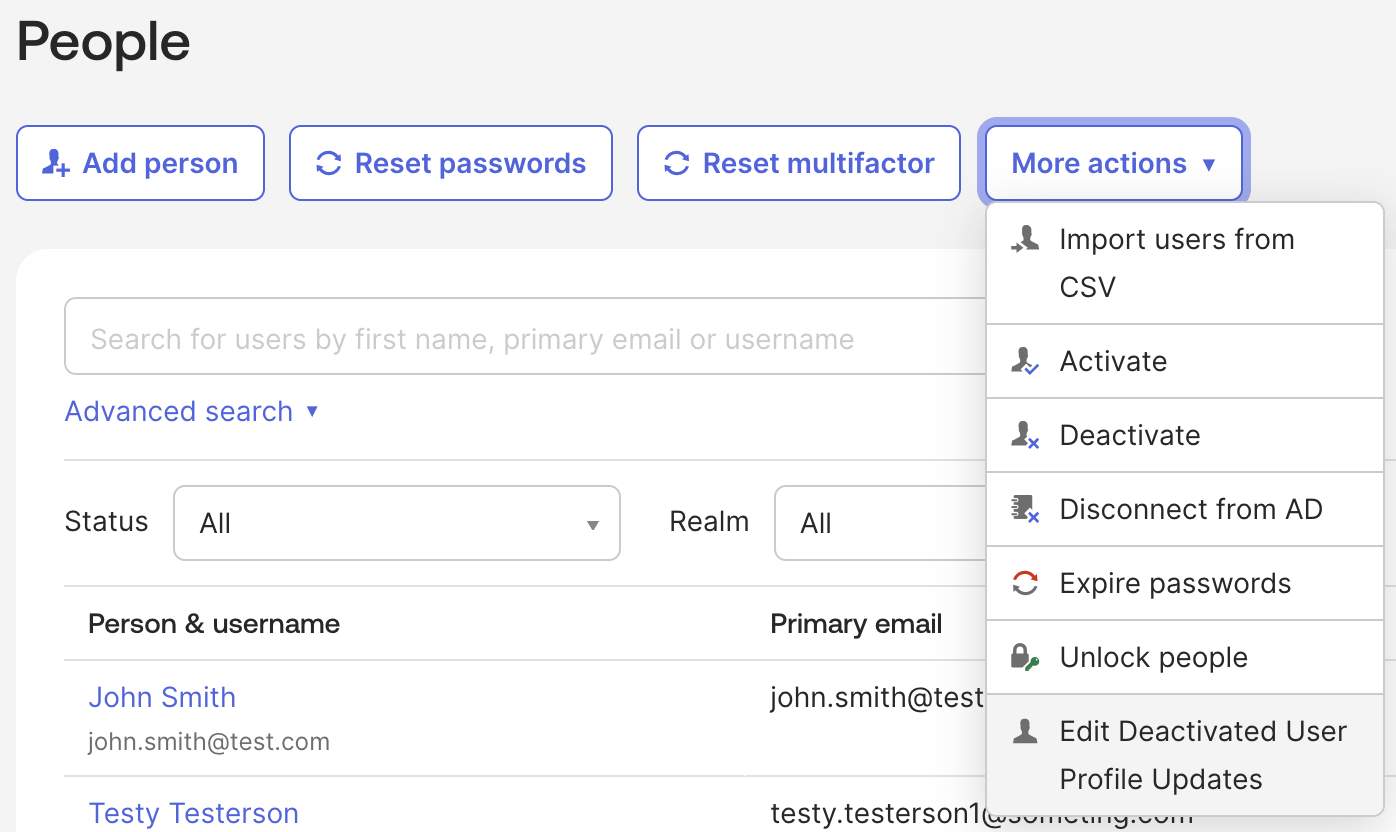Click the Add person icon
Viewport: 1396px width, 832px height.
55,163
